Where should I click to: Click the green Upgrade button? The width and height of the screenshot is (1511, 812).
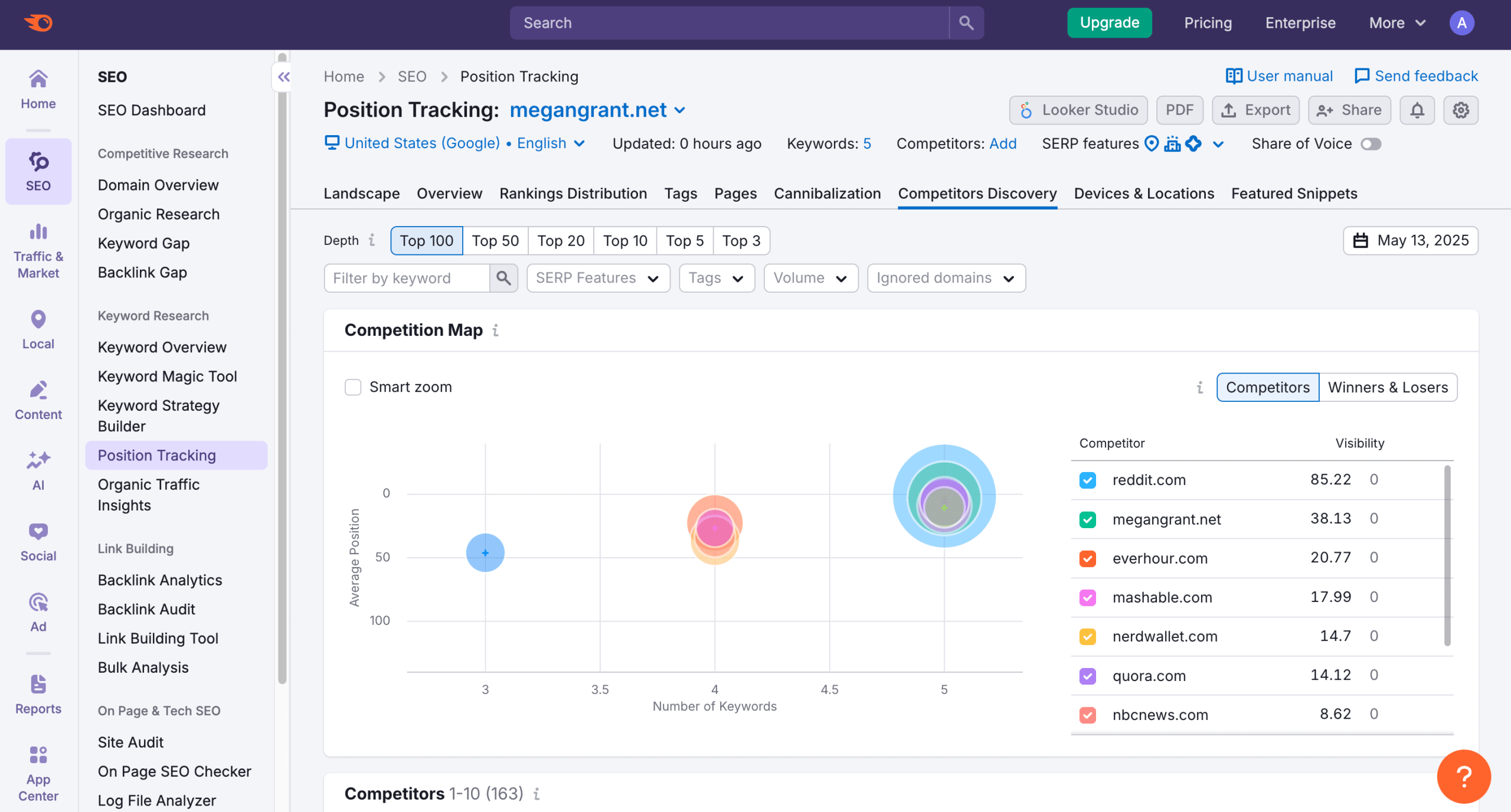coord(1109,23)
